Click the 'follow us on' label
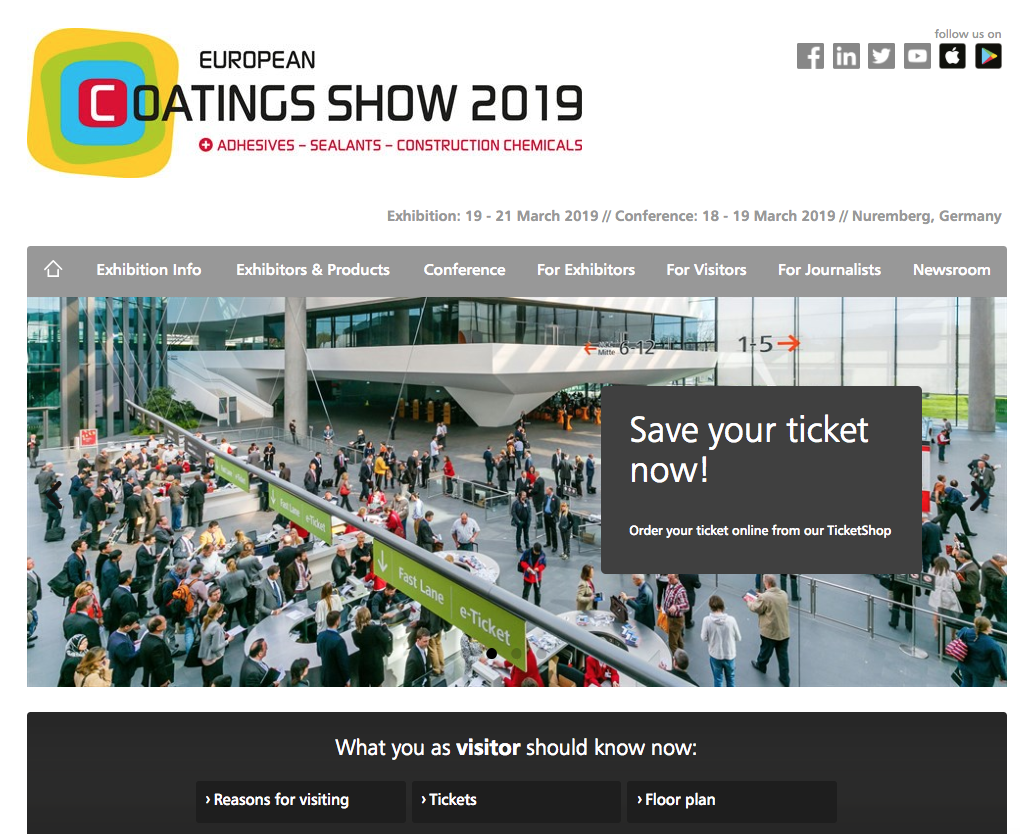The width and height of the screenshot is (1020, 834). coord(968,34)
